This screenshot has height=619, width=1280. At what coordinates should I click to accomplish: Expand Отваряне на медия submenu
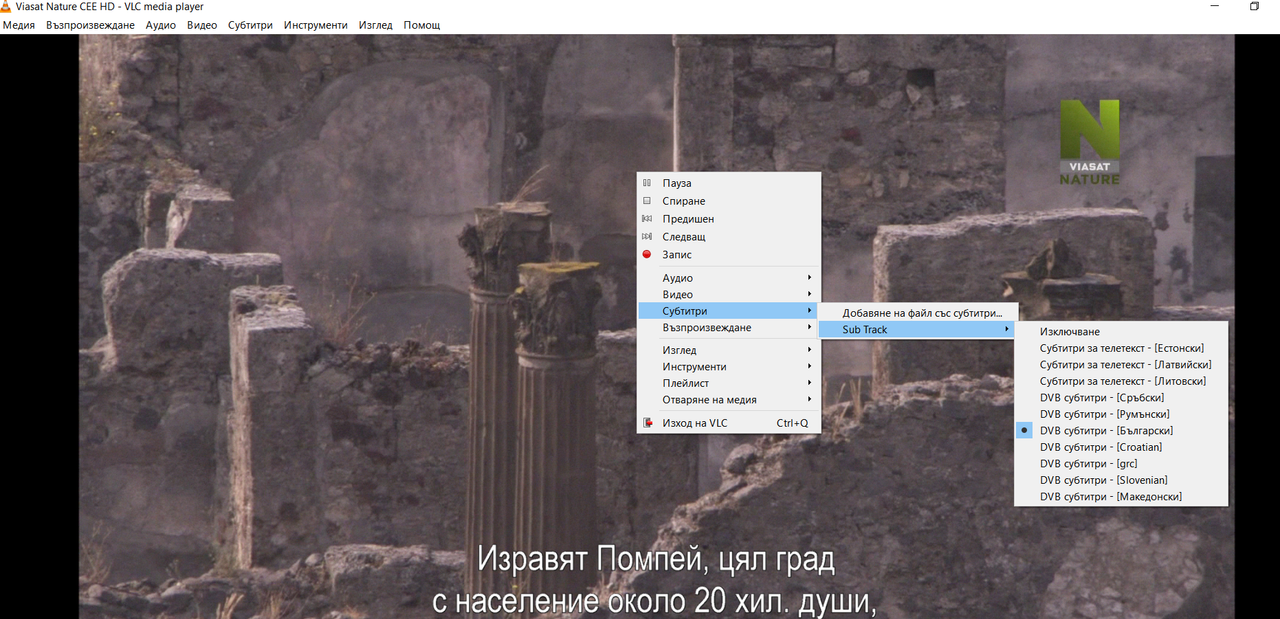[728, 400]
